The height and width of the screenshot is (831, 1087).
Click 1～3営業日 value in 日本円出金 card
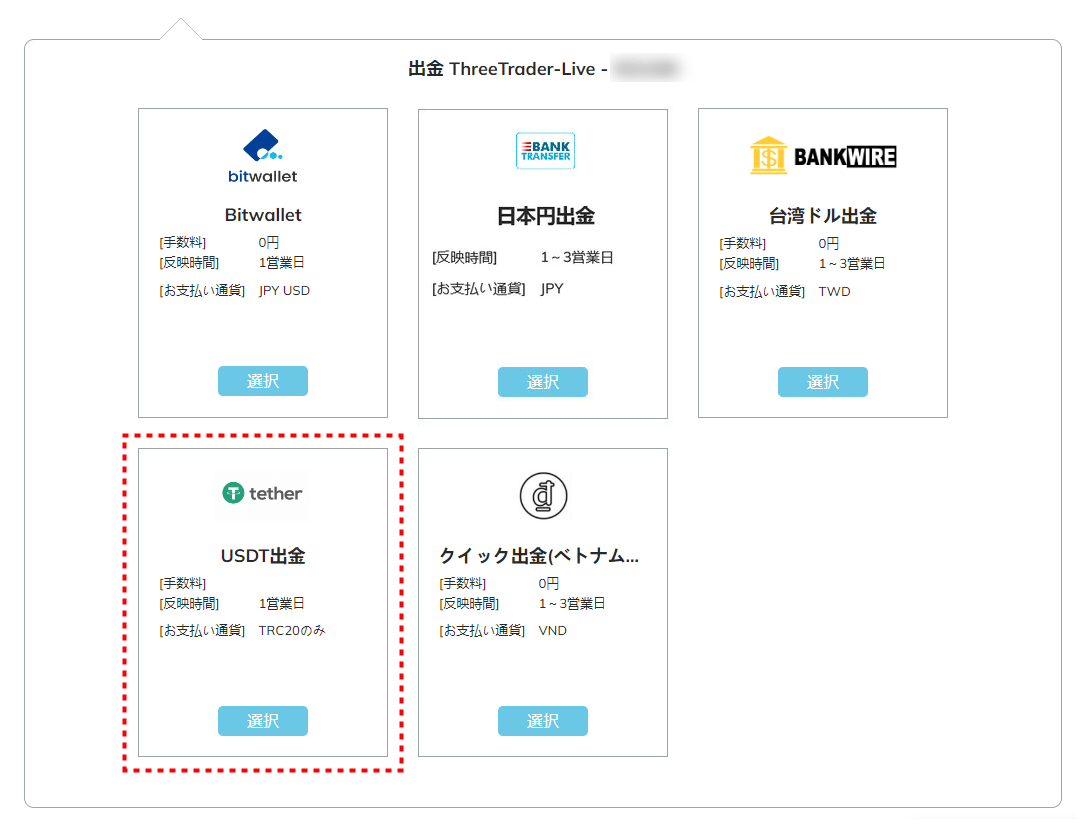(x=577, y=258)
